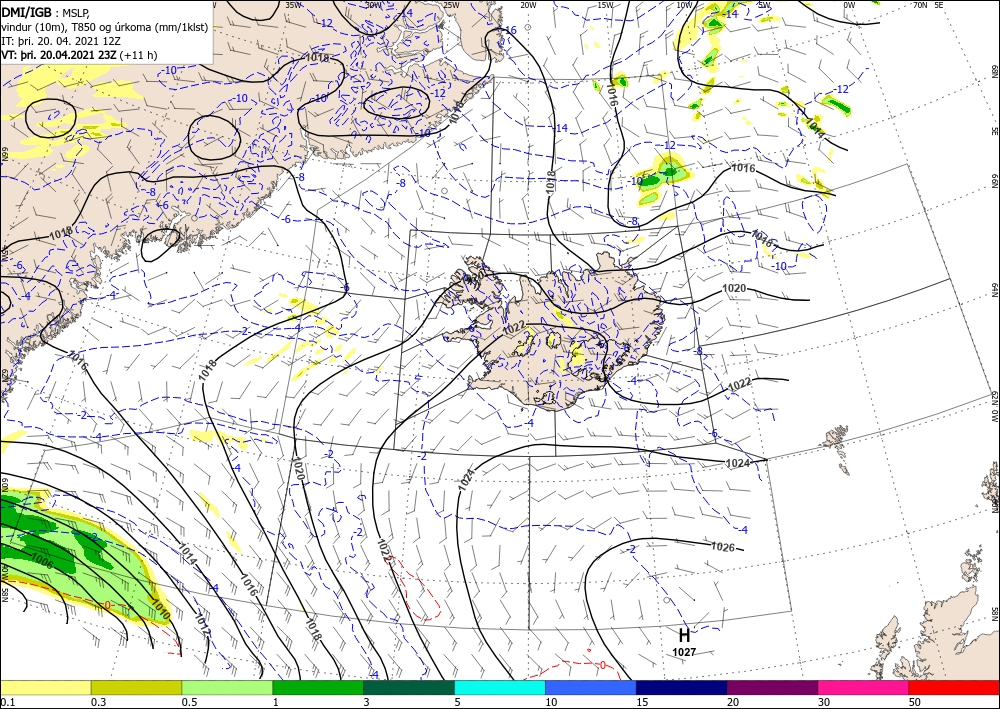Click the 15W longitude label
This screenshot has height=709, width=1000.
point(605,5)
